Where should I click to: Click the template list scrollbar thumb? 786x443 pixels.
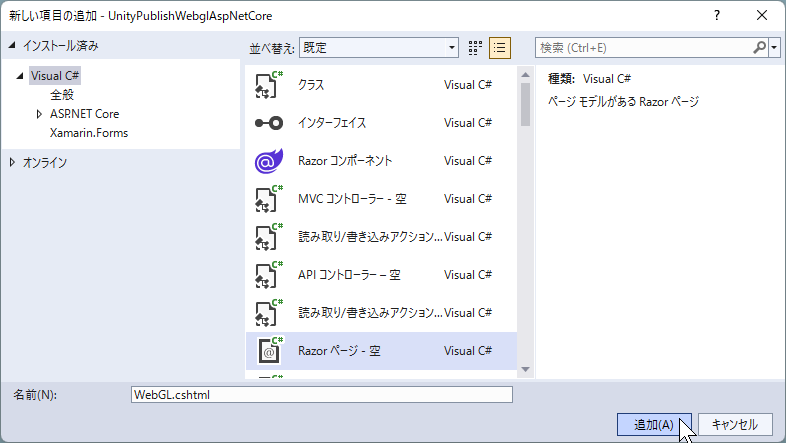(x=525, y=104)
